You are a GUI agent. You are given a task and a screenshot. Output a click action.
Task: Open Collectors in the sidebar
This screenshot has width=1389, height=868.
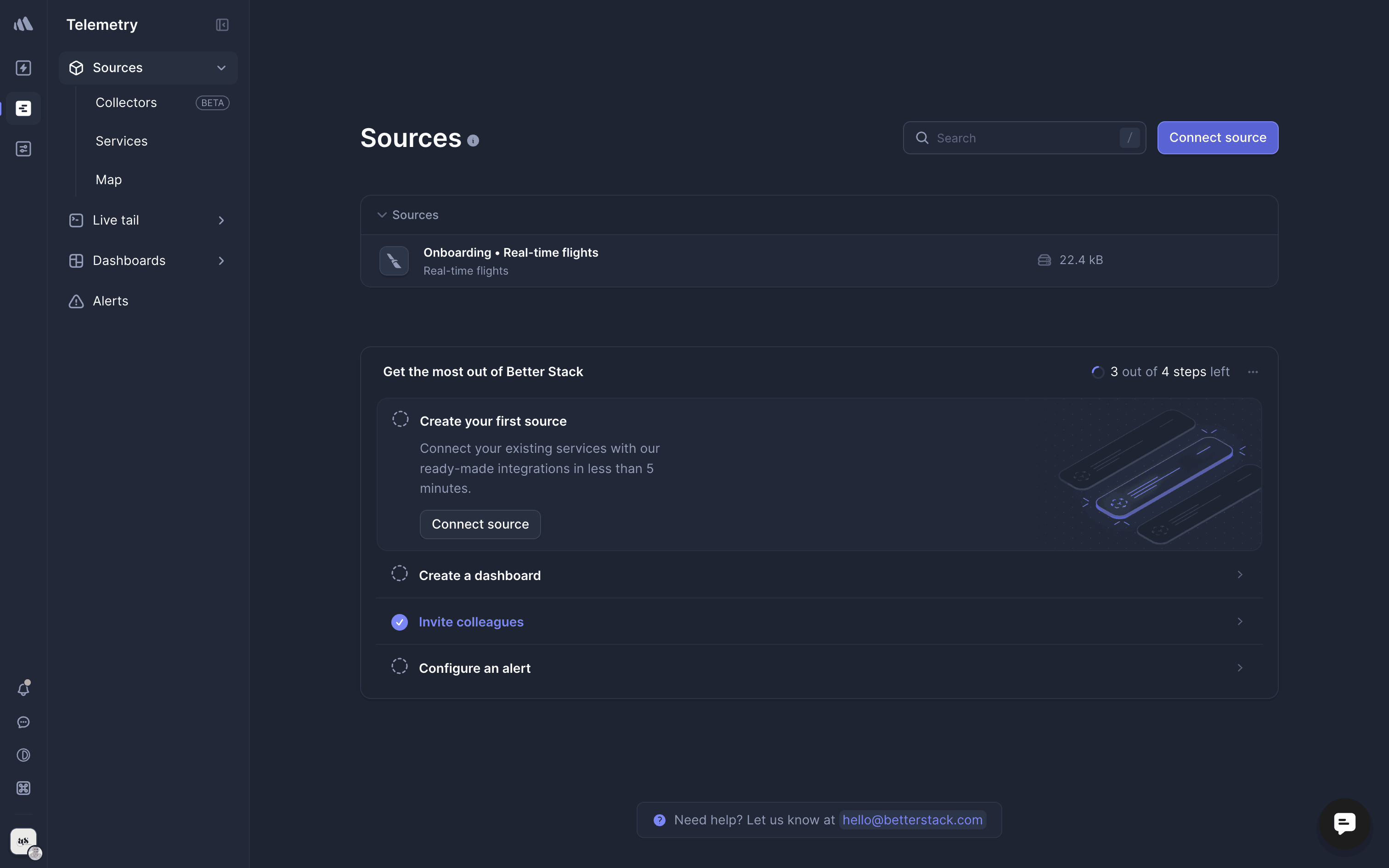(x=126, y=103)
